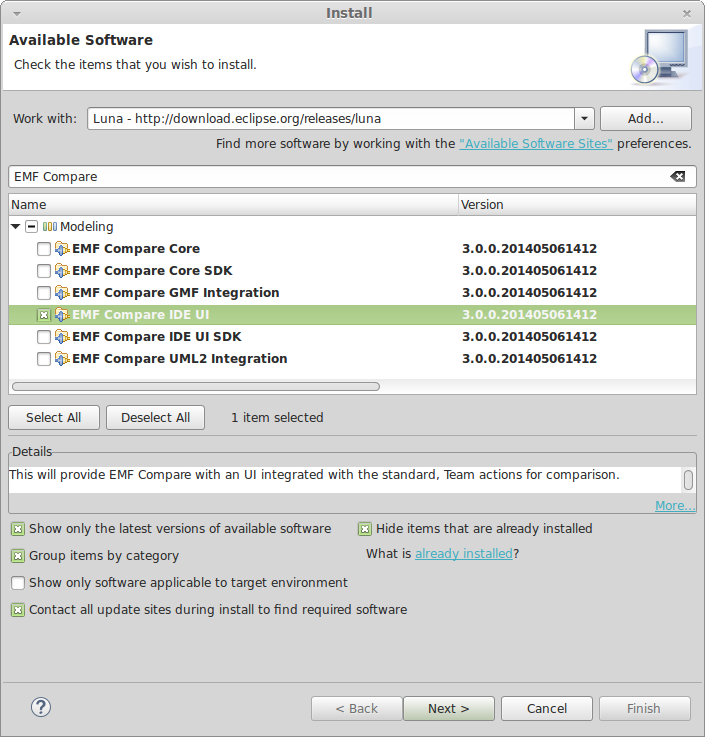Disable Group items by category option
This screenshot has height=737, width=705.
pos(18,556)
